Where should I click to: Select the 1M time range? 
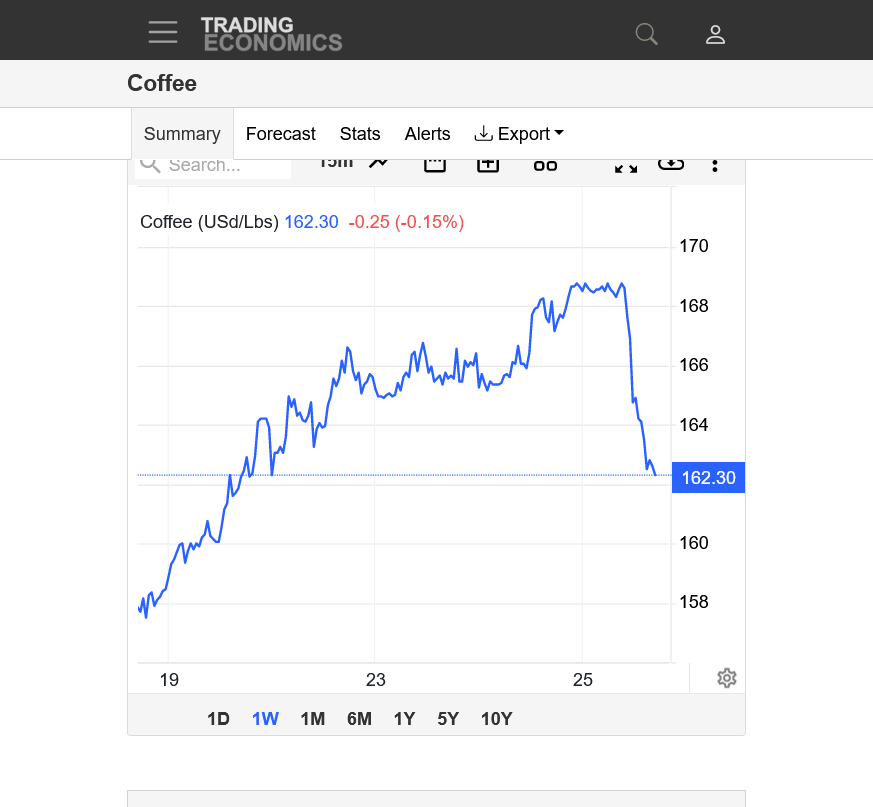[x=313, y=718]
